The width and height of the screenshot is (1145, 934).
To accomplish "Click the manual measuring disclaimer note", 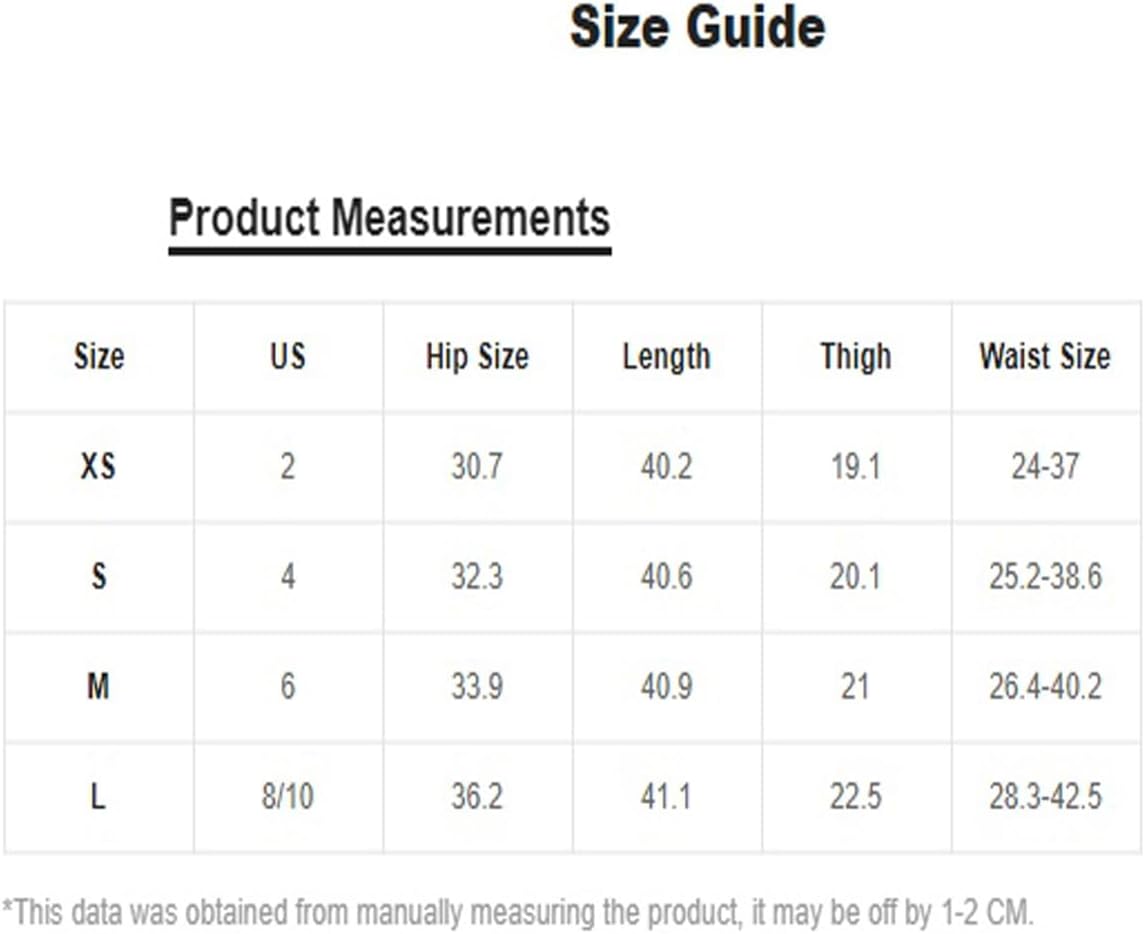I will click(x=518, y=913).
